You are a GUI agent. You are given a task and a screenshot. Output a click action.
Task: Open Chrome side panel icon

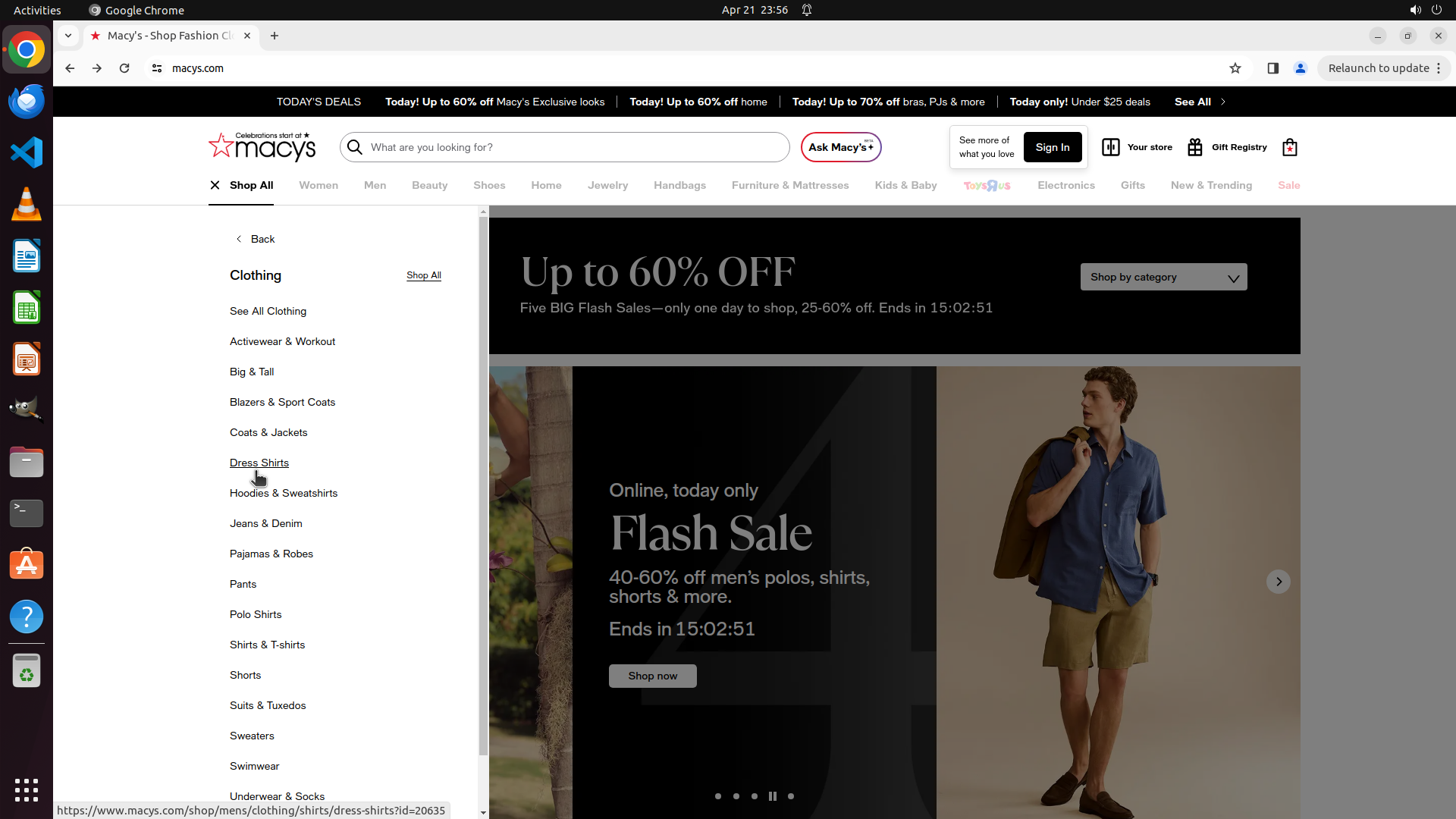[x=1273, y=68]
